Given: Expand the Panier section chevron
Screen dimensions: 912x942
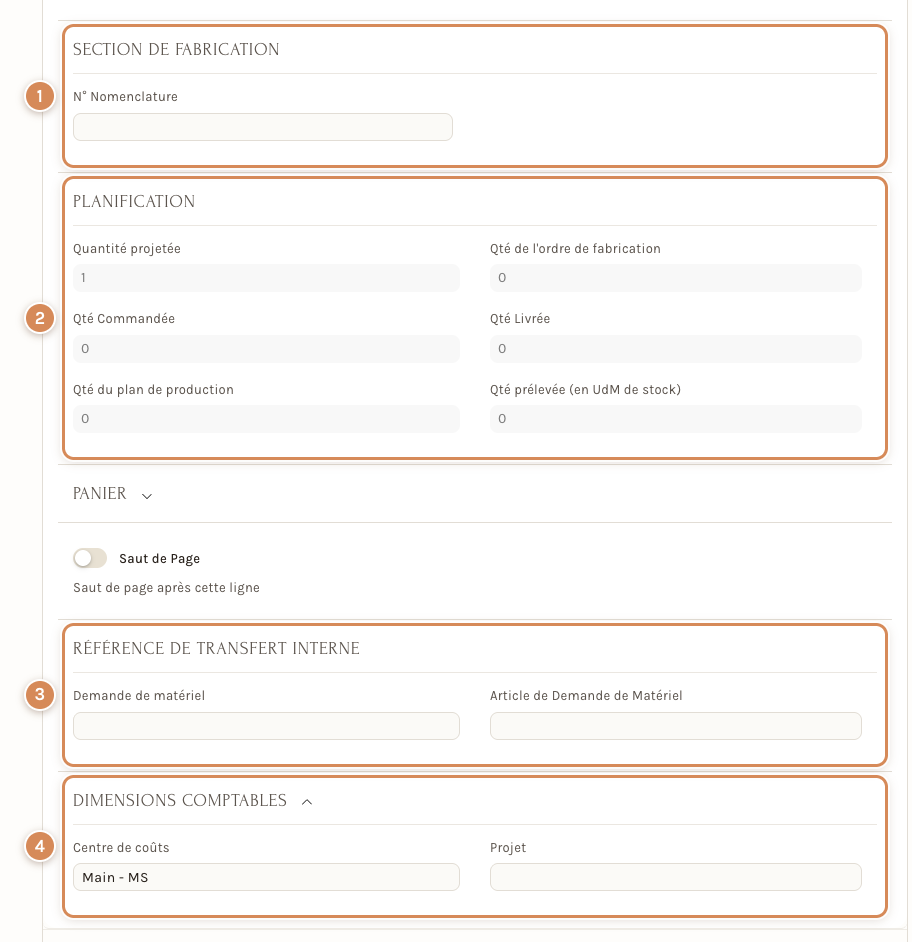Looking at the screenshot, I should click(147, 496).
